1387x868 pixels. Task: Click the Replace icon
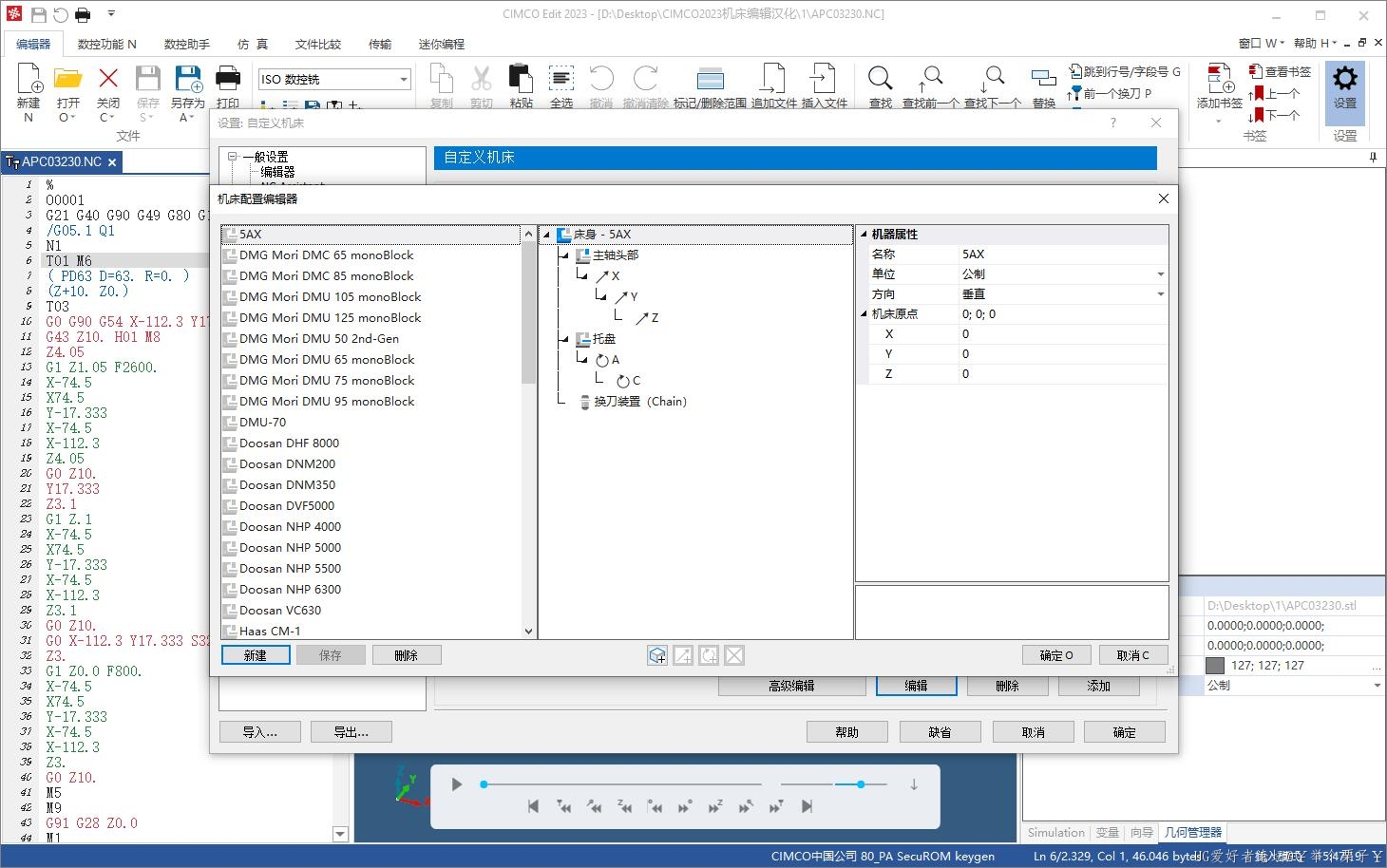1044,79
